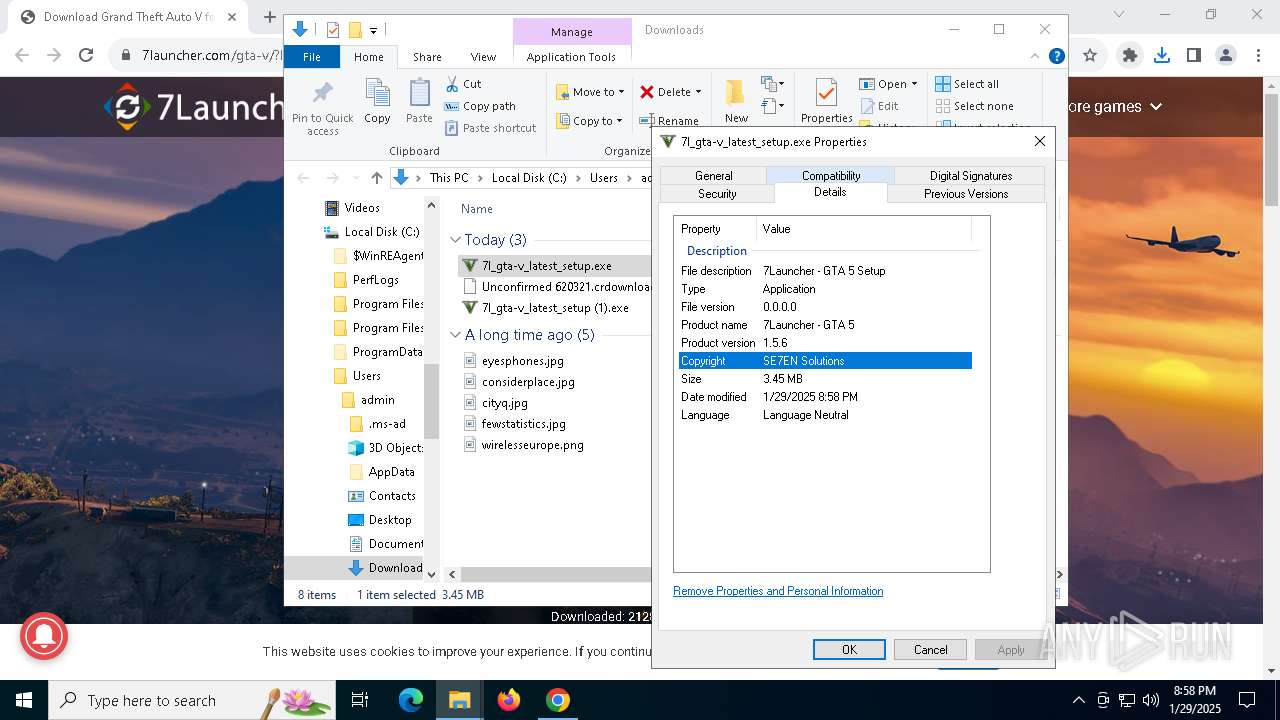Click Explorer's horizontal scrollbar
Viewport: 1280px width, 720px height.
[556, 574]
